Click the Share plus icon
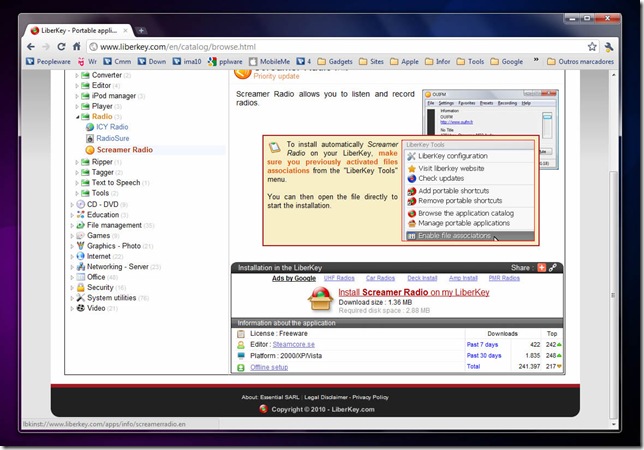The height and width of the screenshot is (450, 644). tap(541, 268)
